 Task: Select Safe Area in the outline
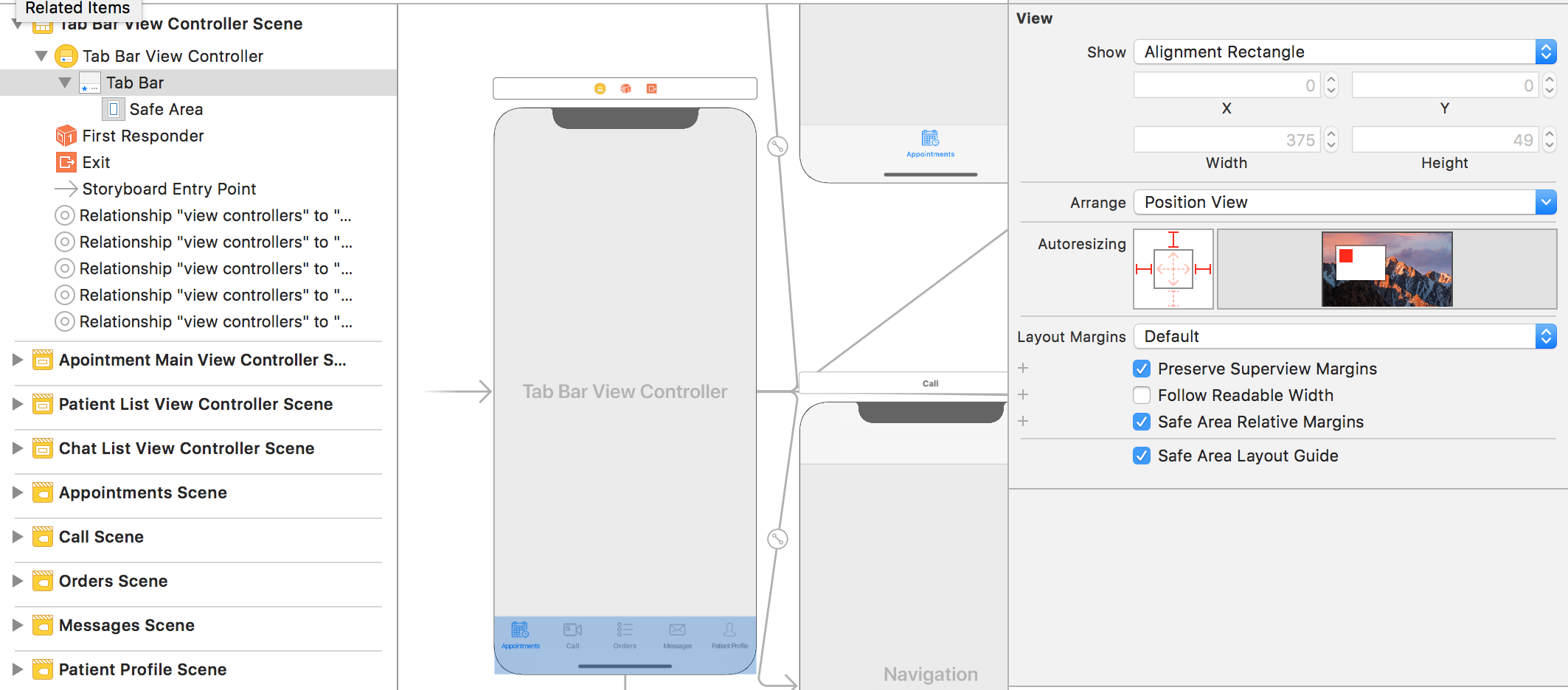(166, 109)
